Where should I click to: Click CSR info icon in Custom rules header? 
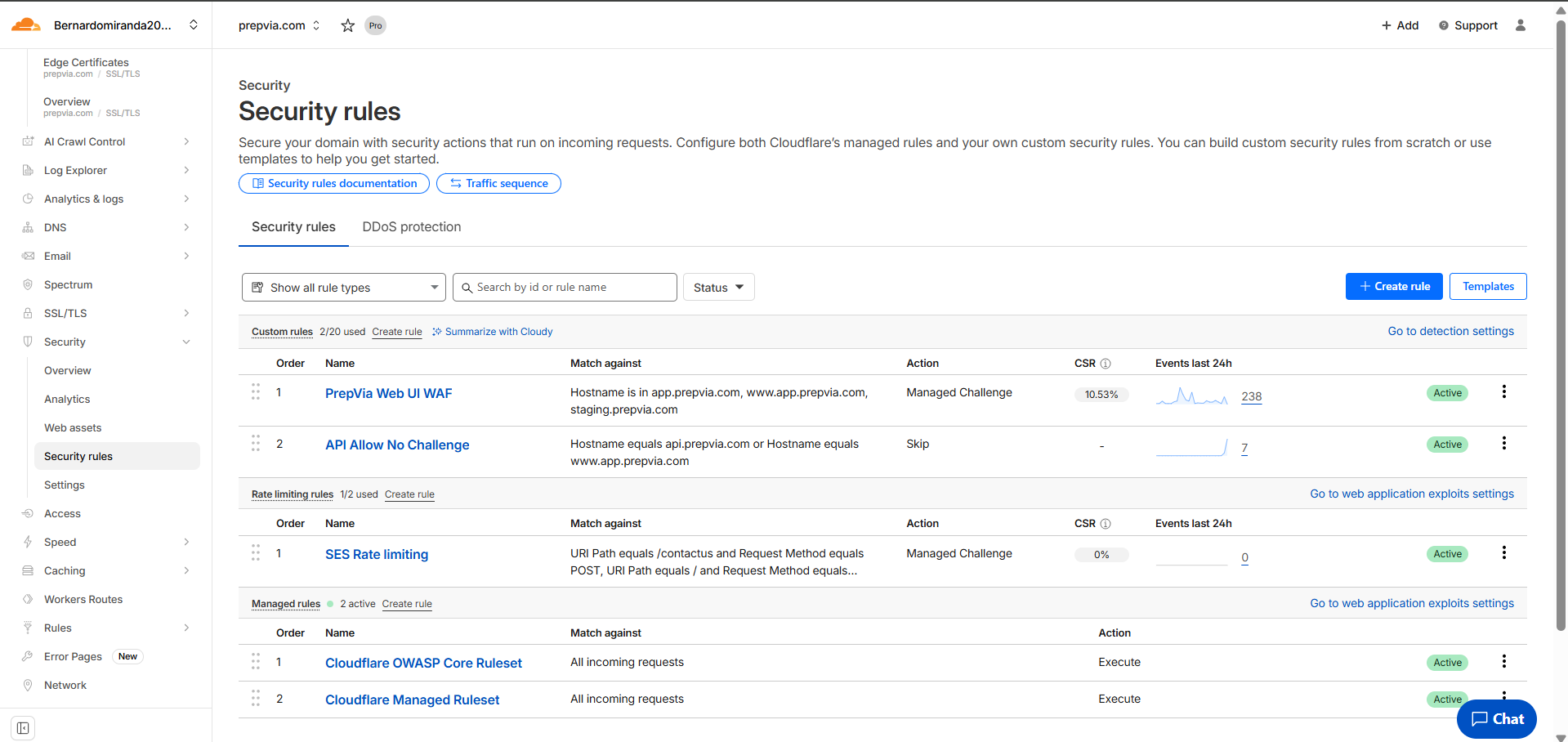[1106, 364]
